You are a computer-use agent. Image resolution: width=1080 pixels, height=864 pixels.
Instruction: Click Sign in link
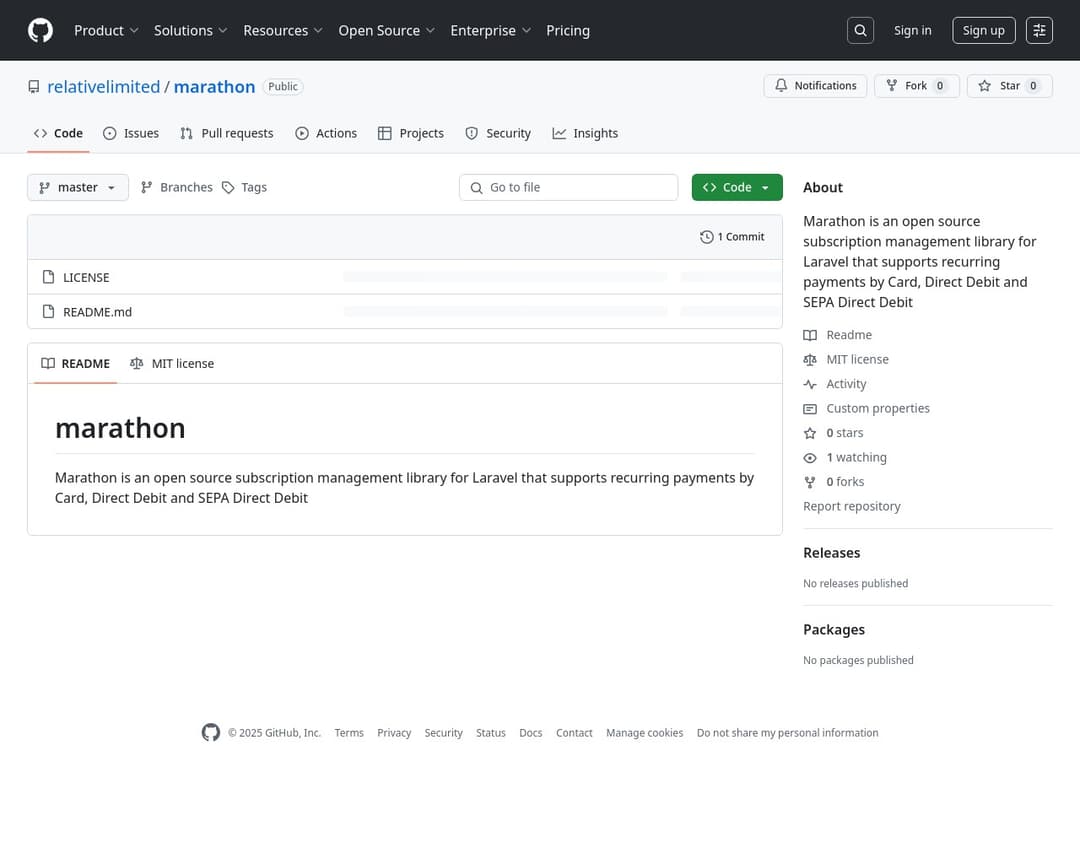pos(912,30)
